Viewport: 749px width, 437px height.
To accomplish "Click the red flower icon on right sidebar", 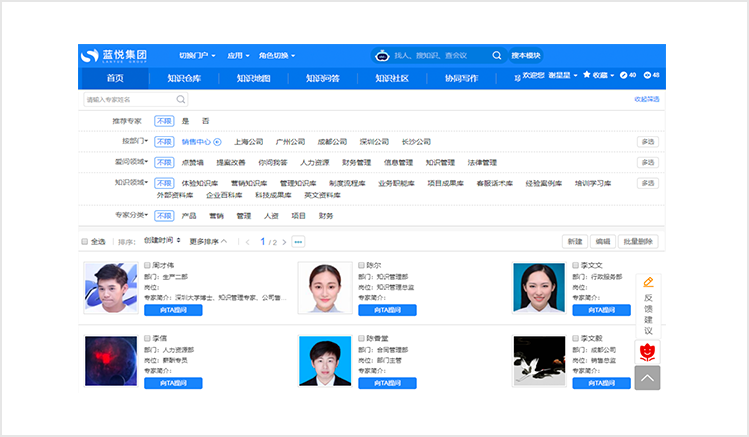I will click(648, 351).
